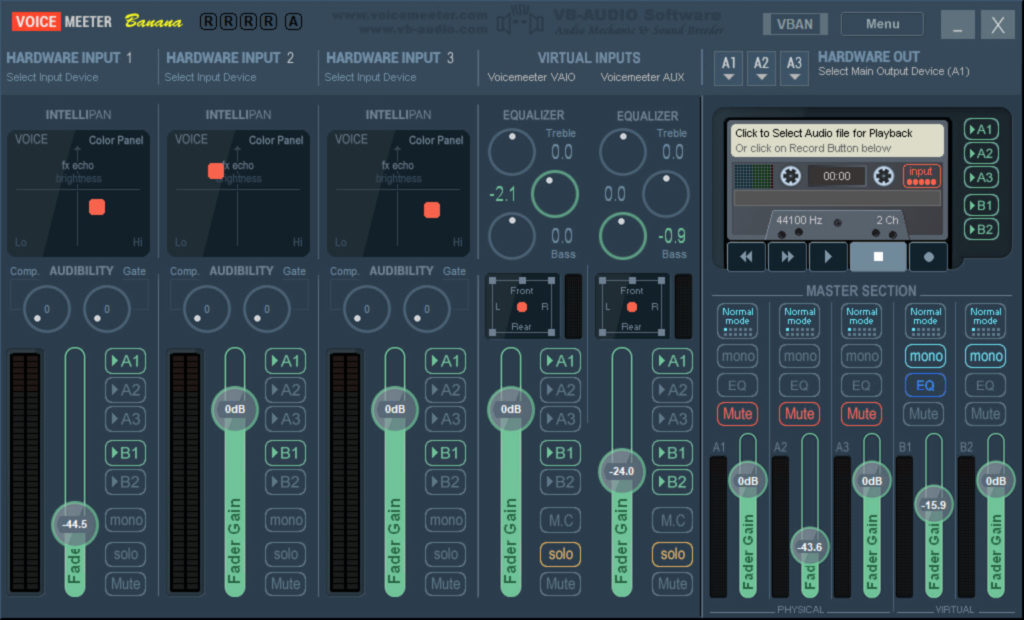The width and height of the screenshot is (1024, 620).
Task: Mute the Voicemeeter AUX strip
Action: (x=673, y=583)
